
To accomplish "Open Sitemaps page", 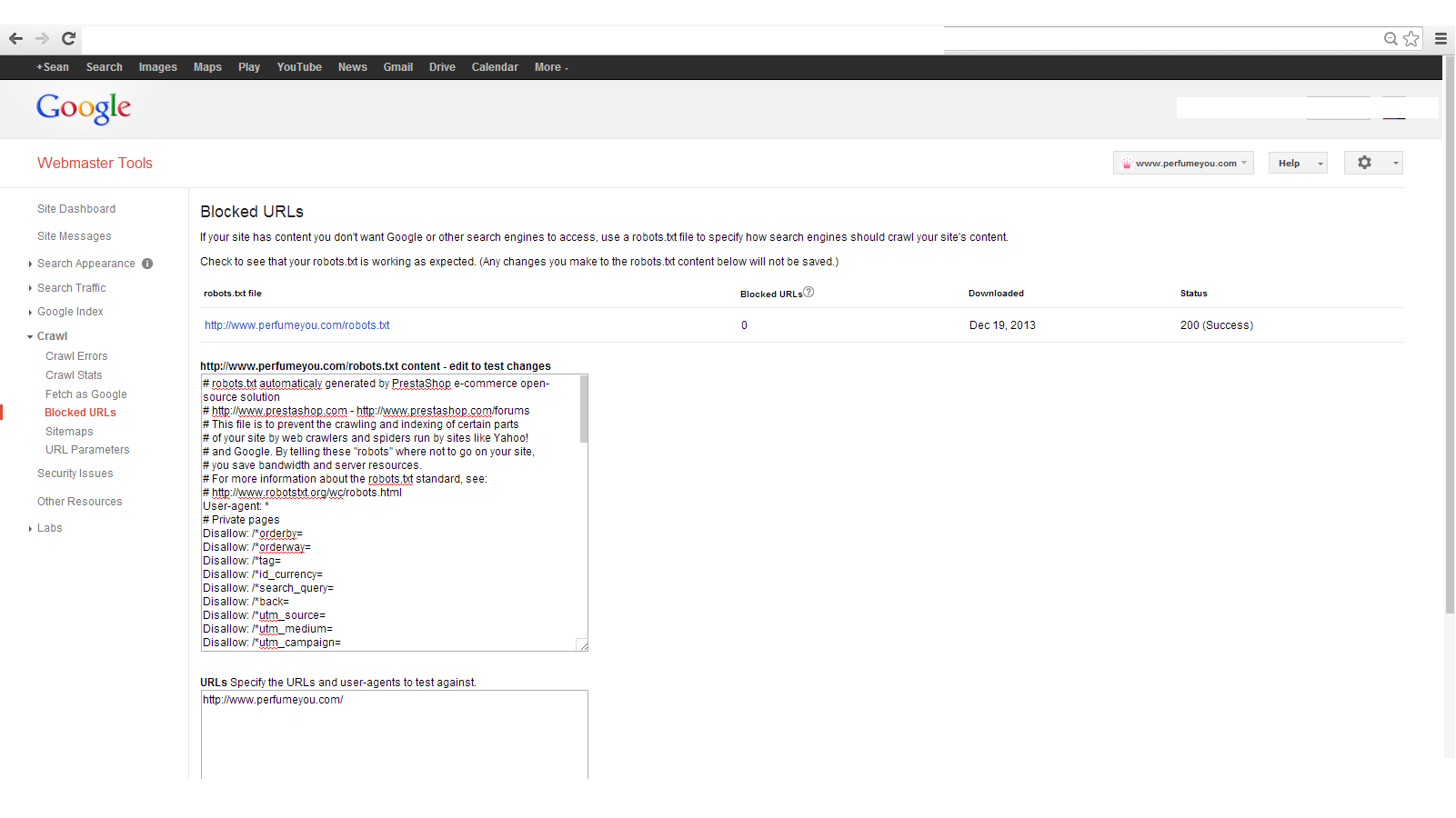I will (69, 432).
